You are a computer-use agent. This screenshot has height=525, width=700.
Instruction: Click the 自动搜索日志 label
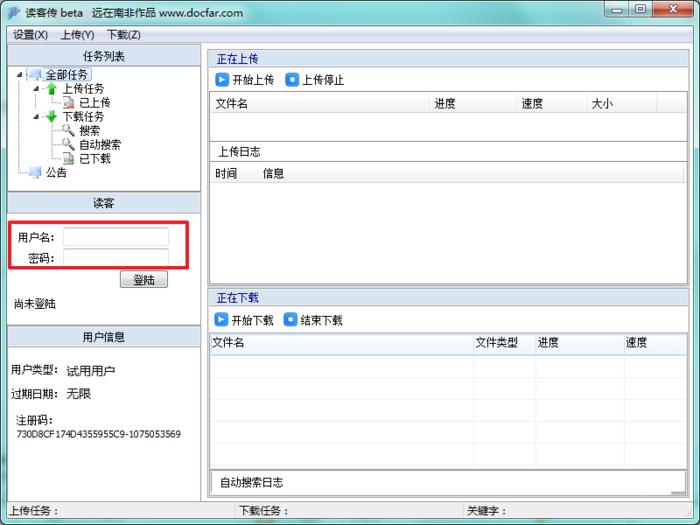[x=252, y=482]
